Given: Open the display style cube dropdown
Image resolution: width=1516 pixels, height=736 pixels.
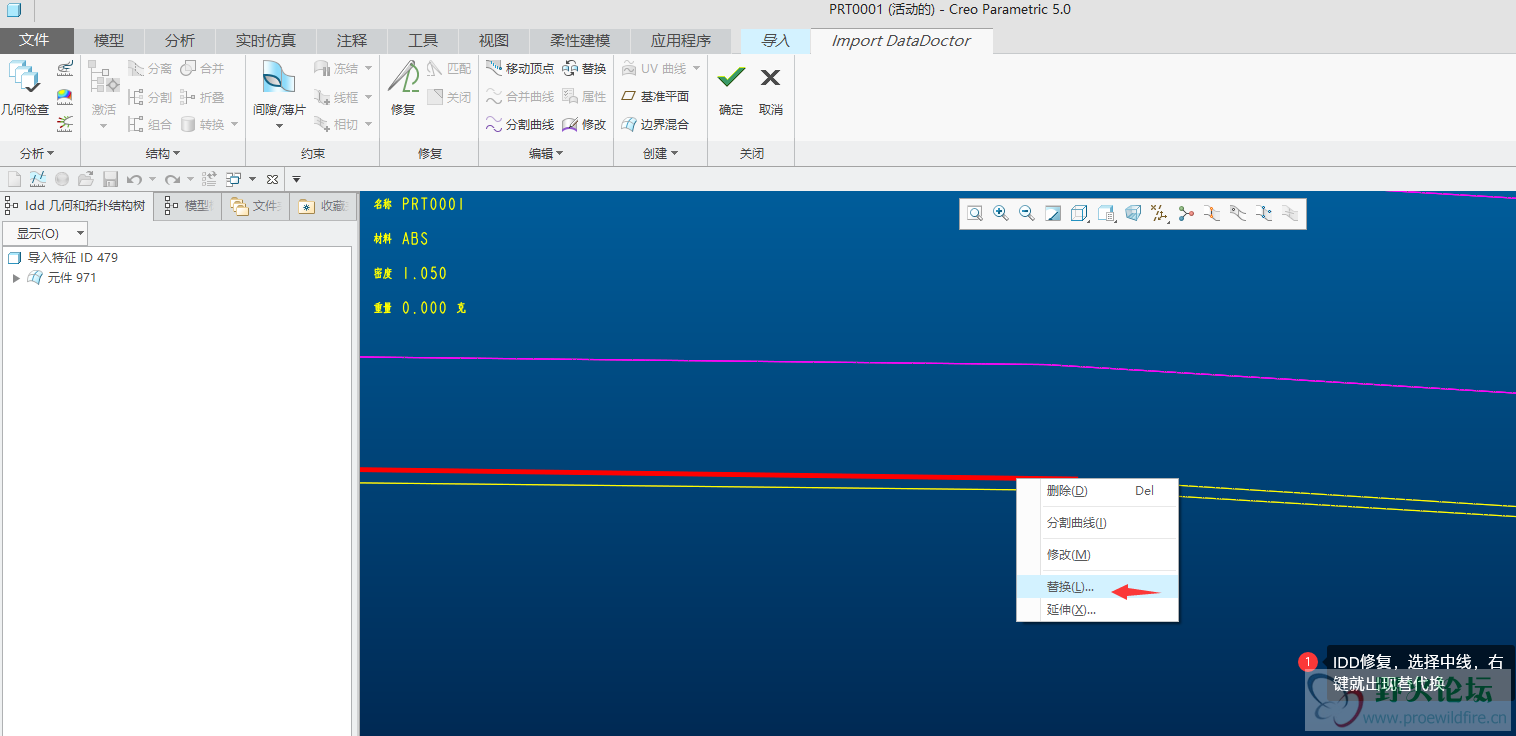Looking at the screenshot, I should (1080, 213).
